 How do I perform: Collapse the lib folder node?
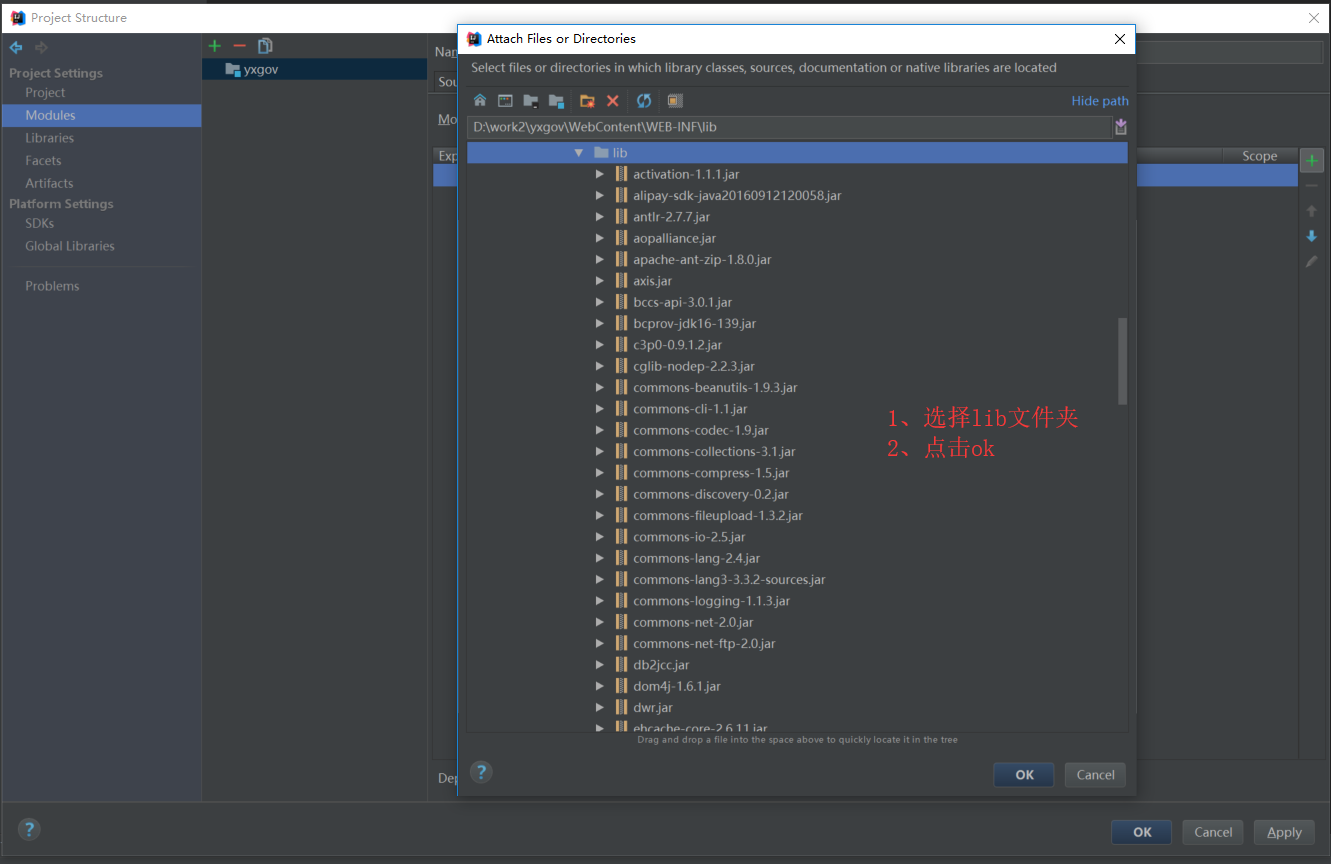point(578,153)
